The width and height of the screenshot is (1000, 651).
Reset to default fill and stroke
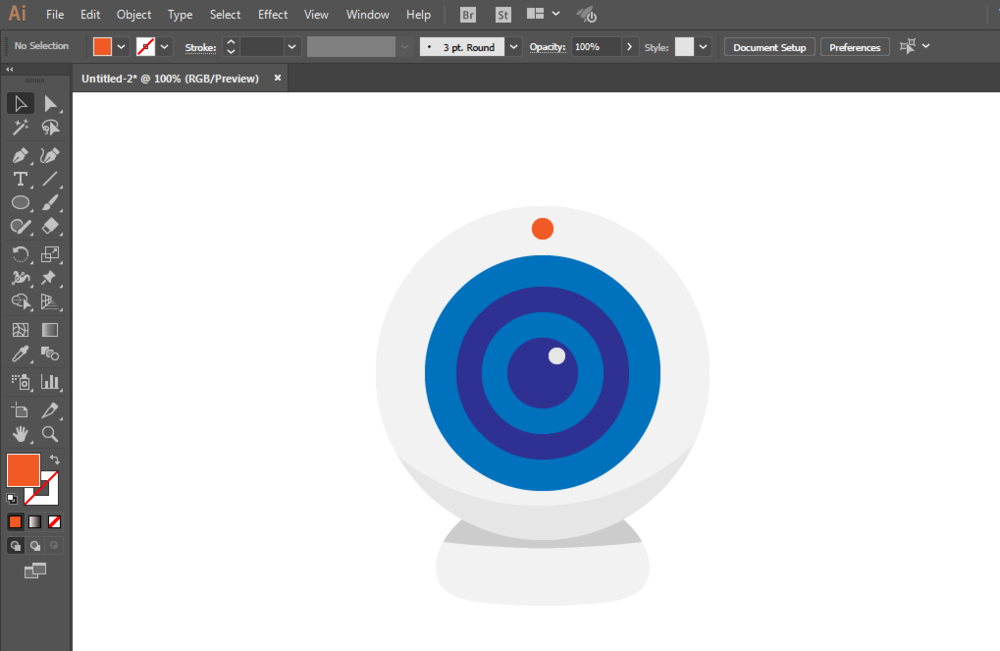[x=12, y=499]
